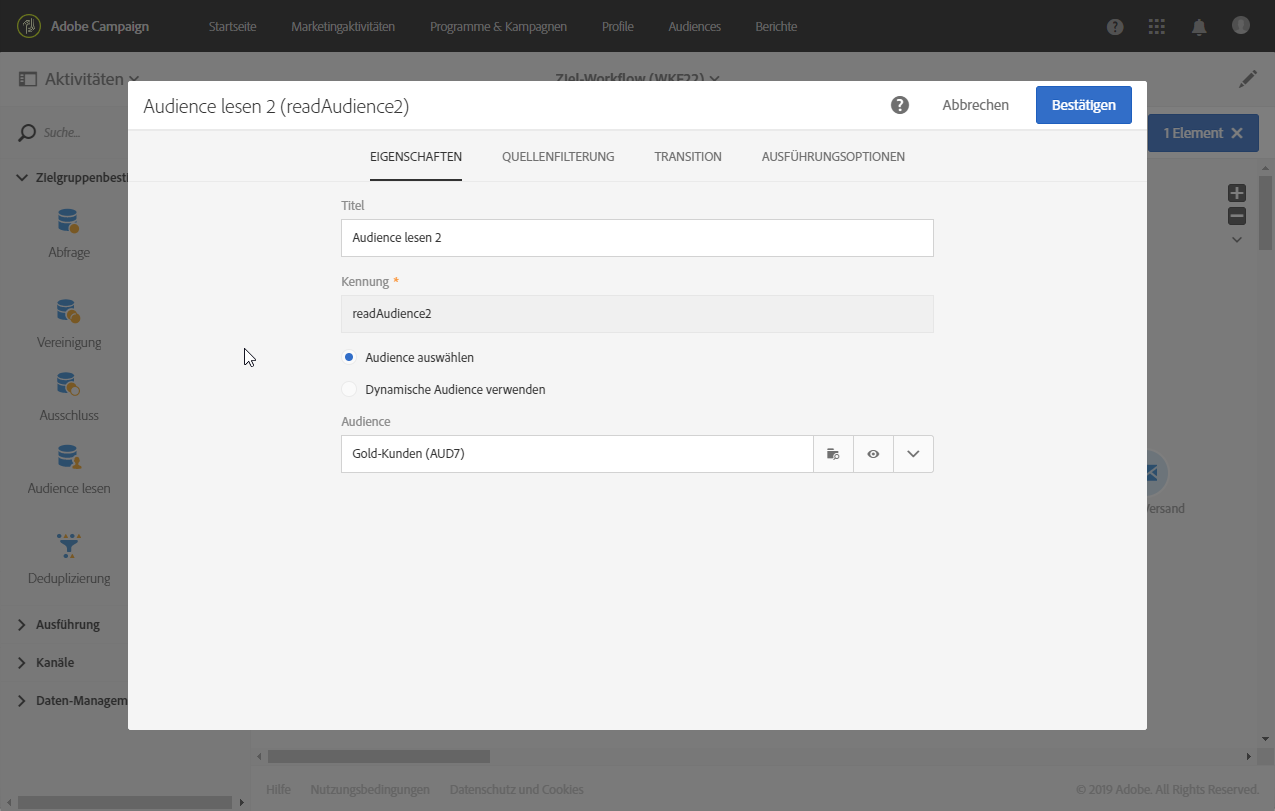Open the Berichte menu
The width and height of the screenshot is (1275, 811).
click(x=776, y=27)
